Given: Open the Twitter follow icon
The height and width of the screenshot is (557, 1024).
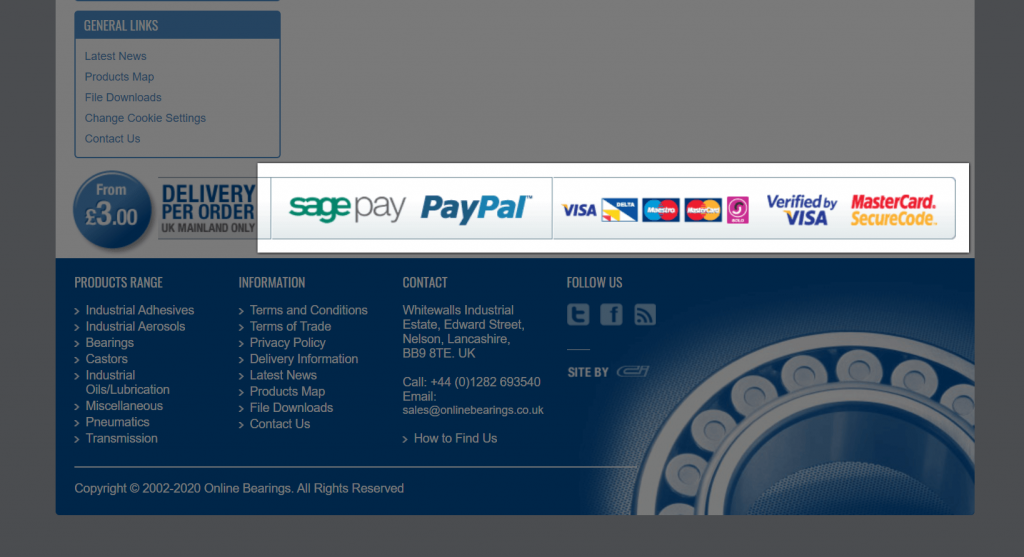Looking at the screenshot, I should click(578, 315).
